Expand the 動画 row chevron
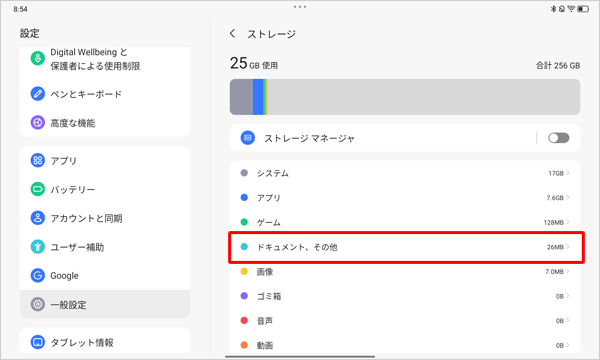The height and width of the screenshot is (360, 600). [567, 345]
